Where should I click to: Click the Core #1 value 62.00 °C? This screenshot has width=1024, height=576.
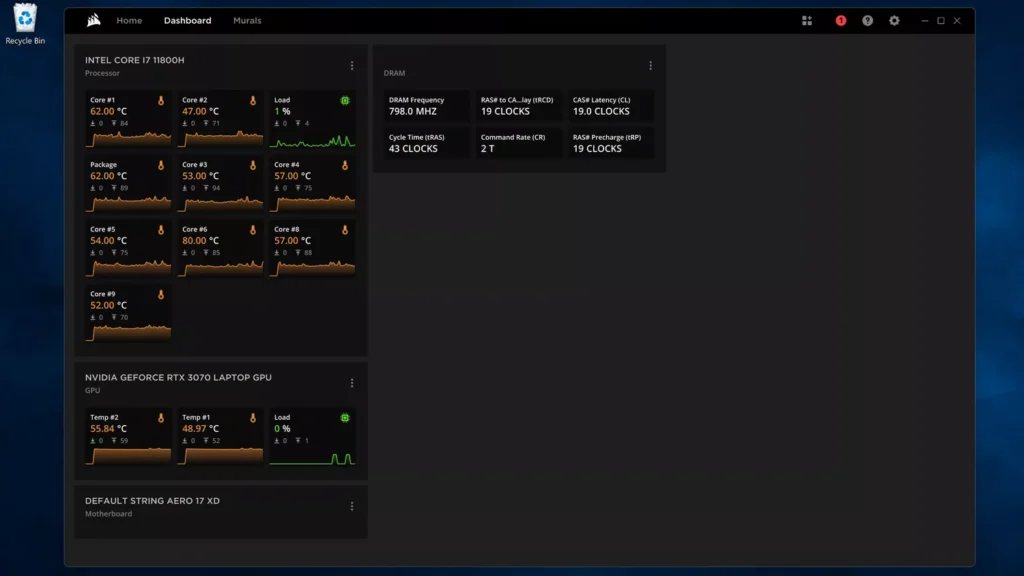click(x=108, y=112)
